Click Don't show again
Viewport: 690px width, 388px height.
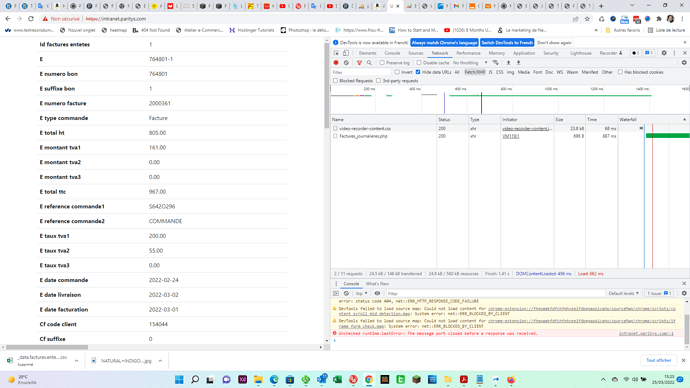[x=554, y=43]
